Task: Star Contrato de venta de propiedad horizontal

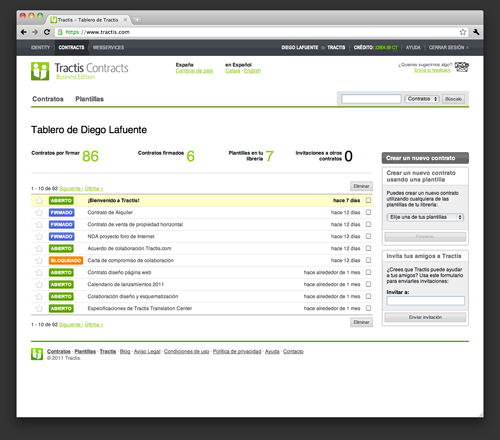Action: pos(39,224)
